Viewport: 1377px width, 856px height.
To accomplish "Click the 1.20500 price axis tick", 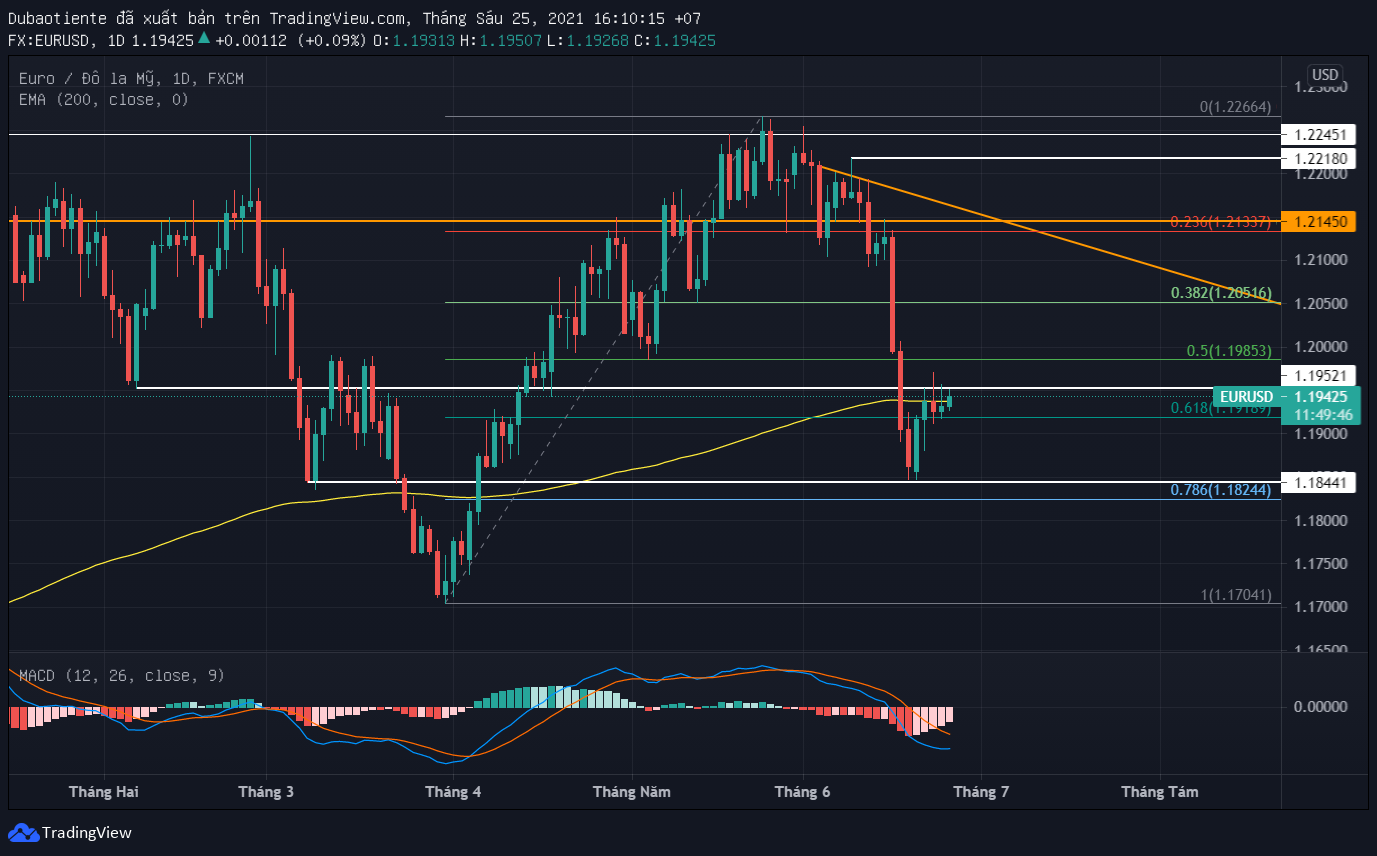I will click(x=1320, y=303).
